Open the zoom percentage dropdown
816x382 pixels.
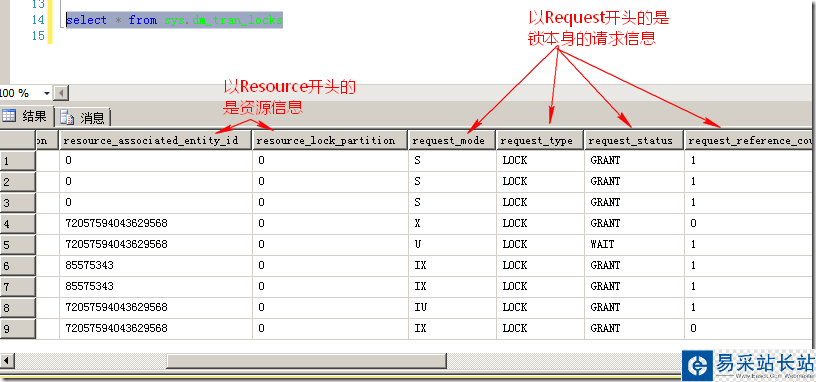coord(46,94)
